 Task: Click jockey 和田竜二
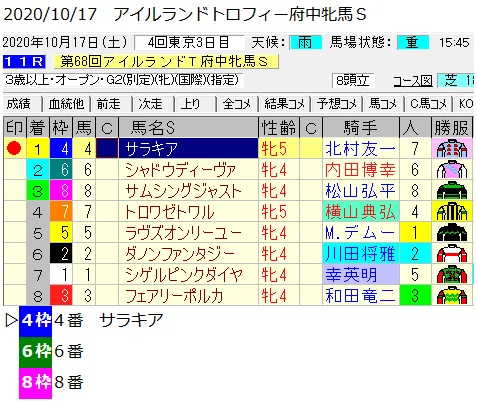[361, 295]
